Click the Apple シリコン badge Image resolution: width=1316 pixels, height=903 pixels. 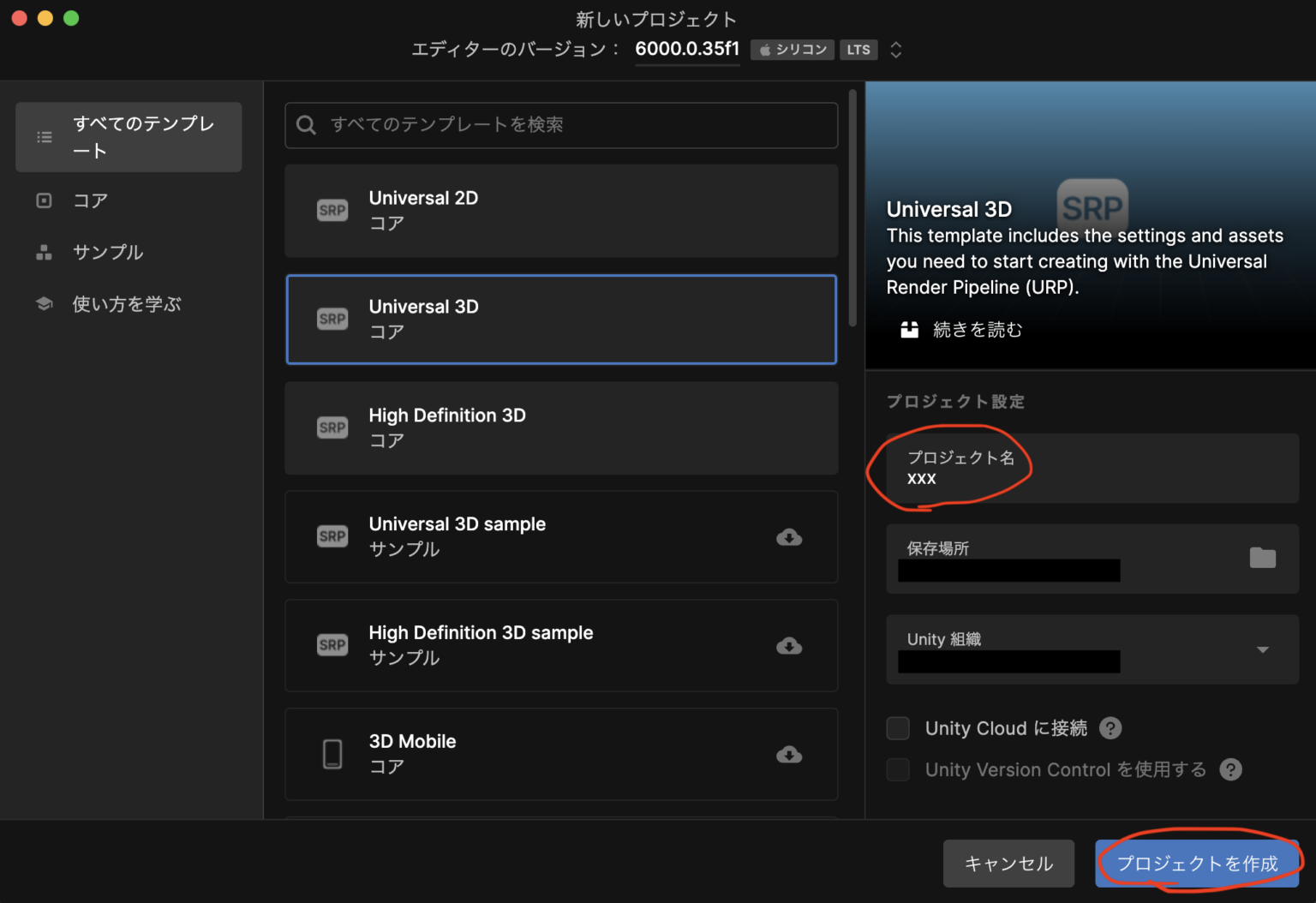[792, 50]
